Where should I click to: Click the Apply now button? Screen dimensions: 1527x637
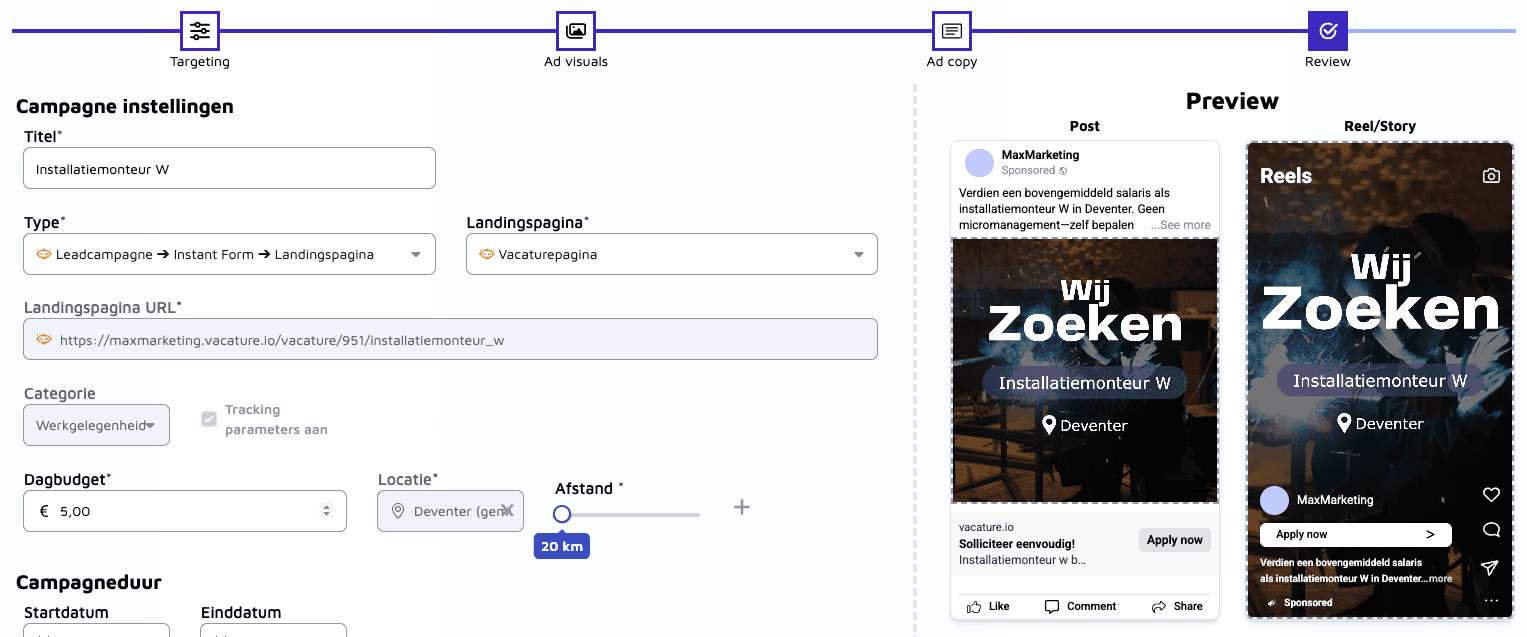[1174, 539]
